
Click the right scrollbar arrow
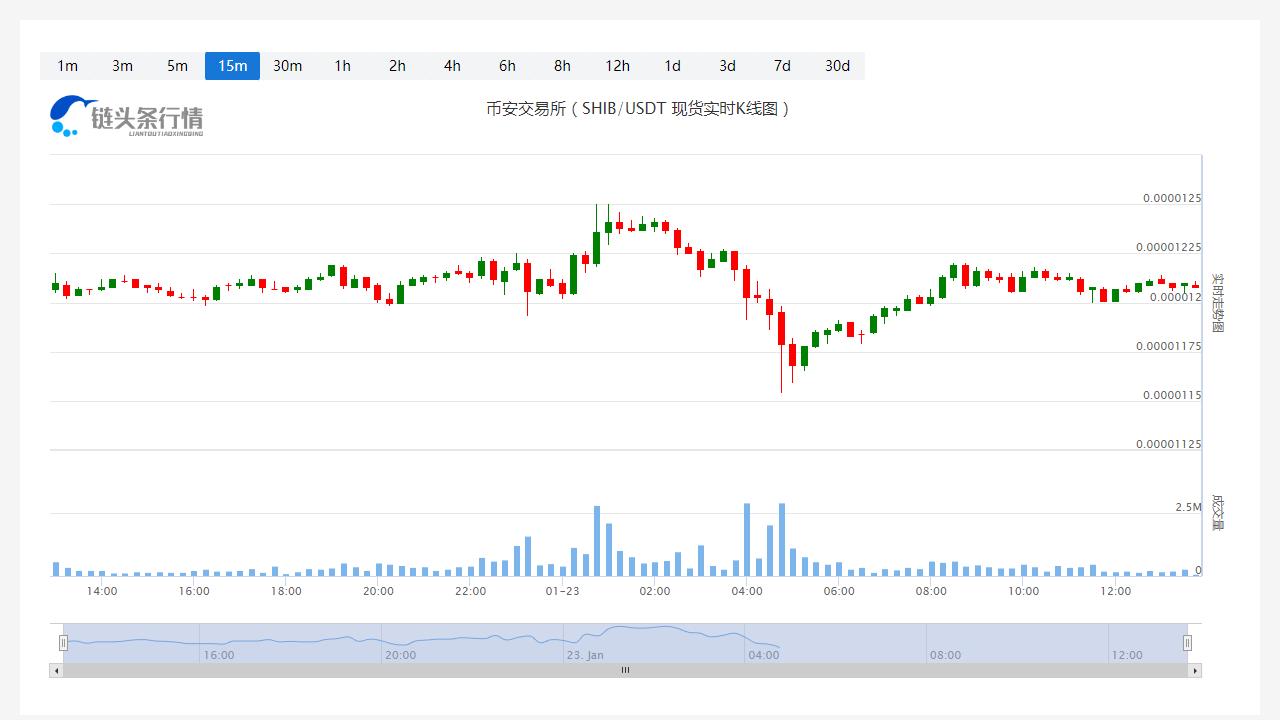(x=1195, y=671)
